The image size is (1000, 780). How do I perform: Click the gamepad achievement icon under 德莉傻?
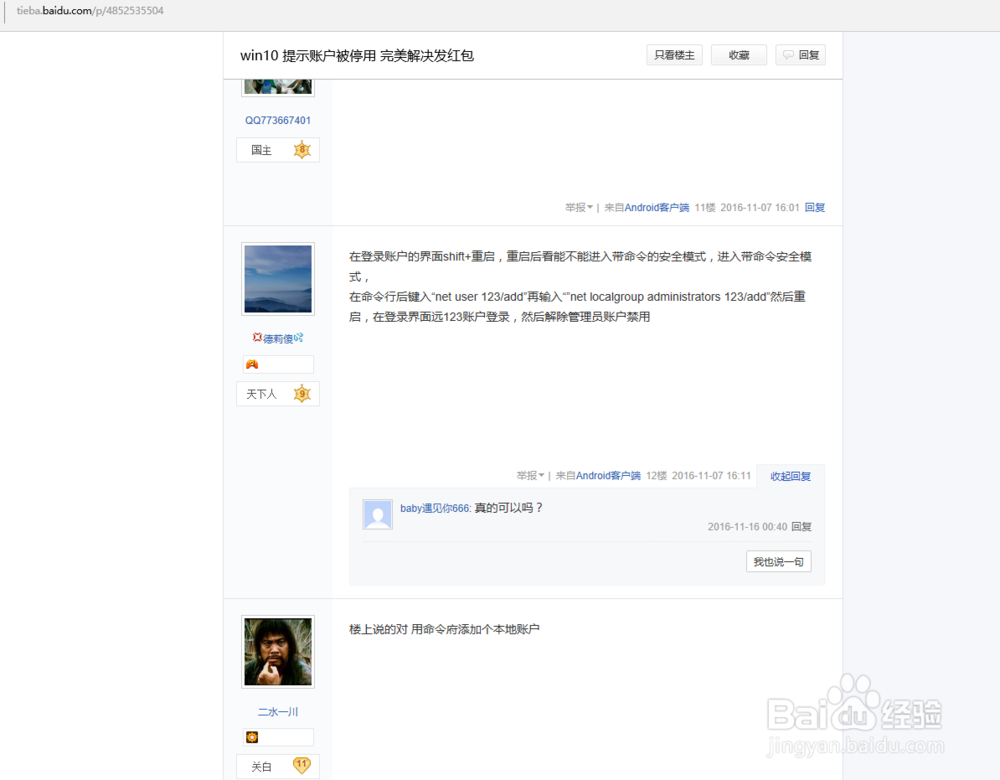[252, 364]
